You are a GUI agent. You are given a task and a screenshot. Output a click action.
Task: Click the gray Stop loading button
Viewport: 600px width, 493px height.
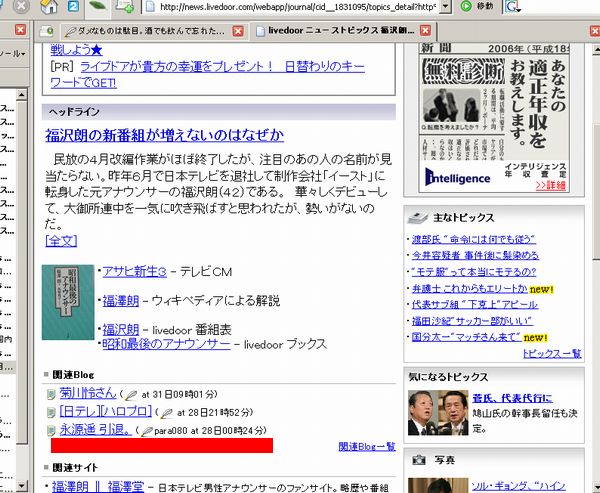[21, 6]
